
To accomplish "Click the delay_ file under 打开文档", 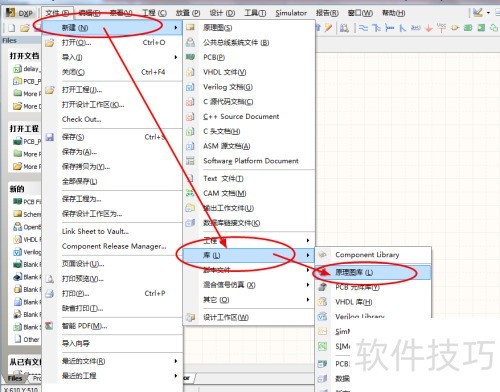I will (26, 69).
